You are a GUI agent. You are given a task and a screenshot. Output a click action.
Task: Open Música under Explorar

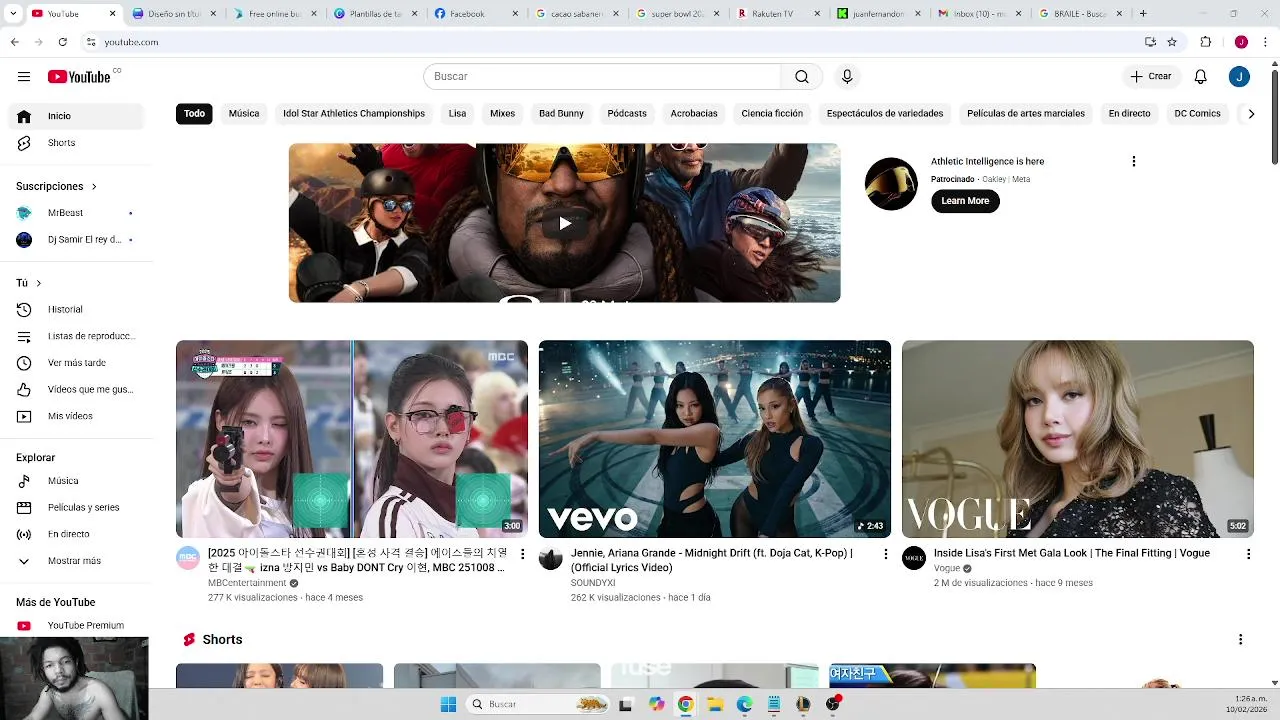tap(76, 481)
